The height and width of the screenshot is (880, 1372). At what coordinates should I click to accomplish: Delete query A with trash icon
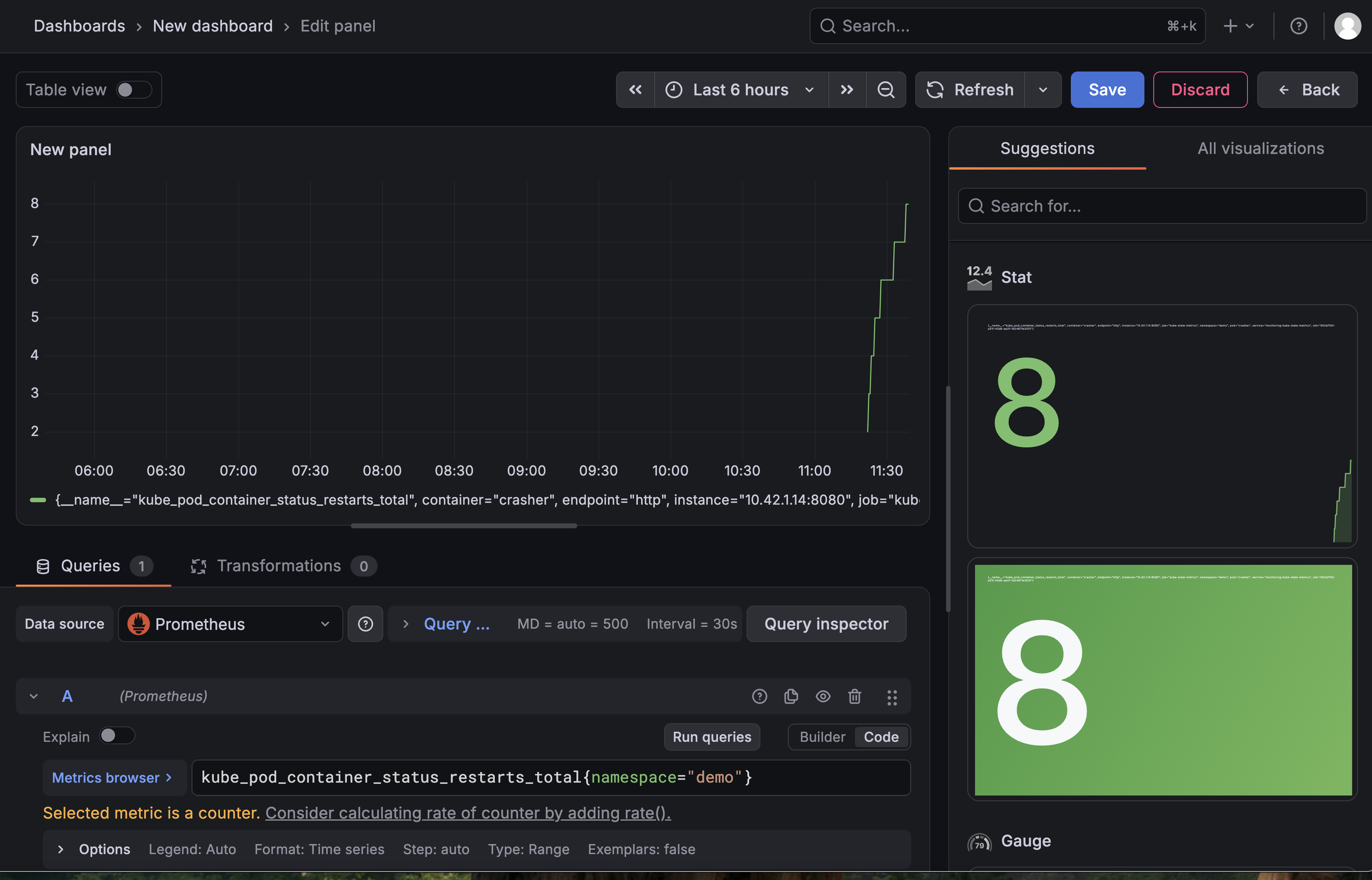click(x=855, y=696)
